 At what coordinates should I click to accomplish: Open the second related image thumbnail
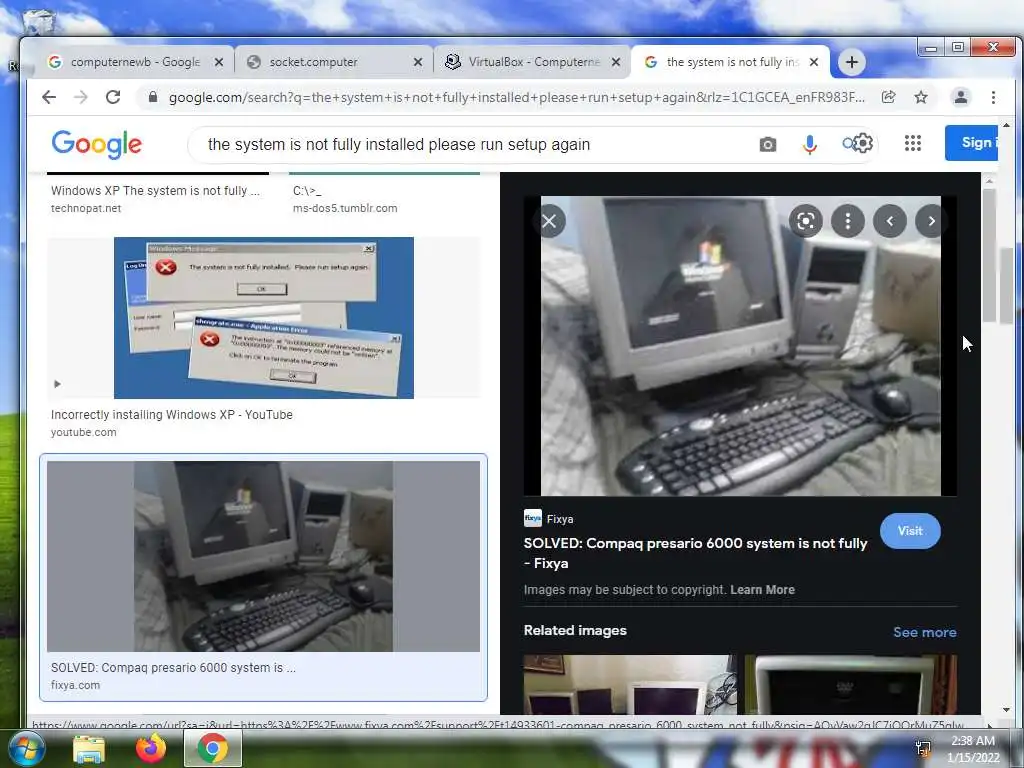(x=851, y=684)
